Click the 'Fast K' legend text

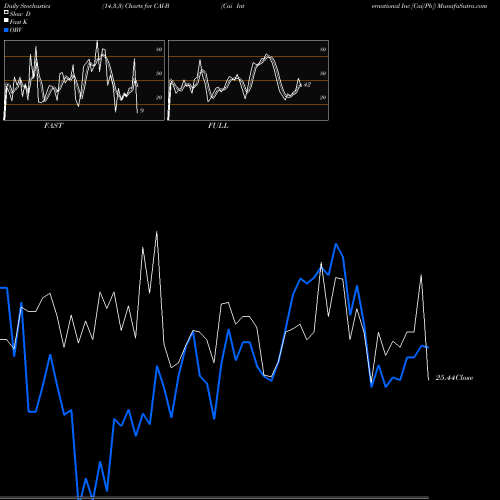(x=19, y=22)
